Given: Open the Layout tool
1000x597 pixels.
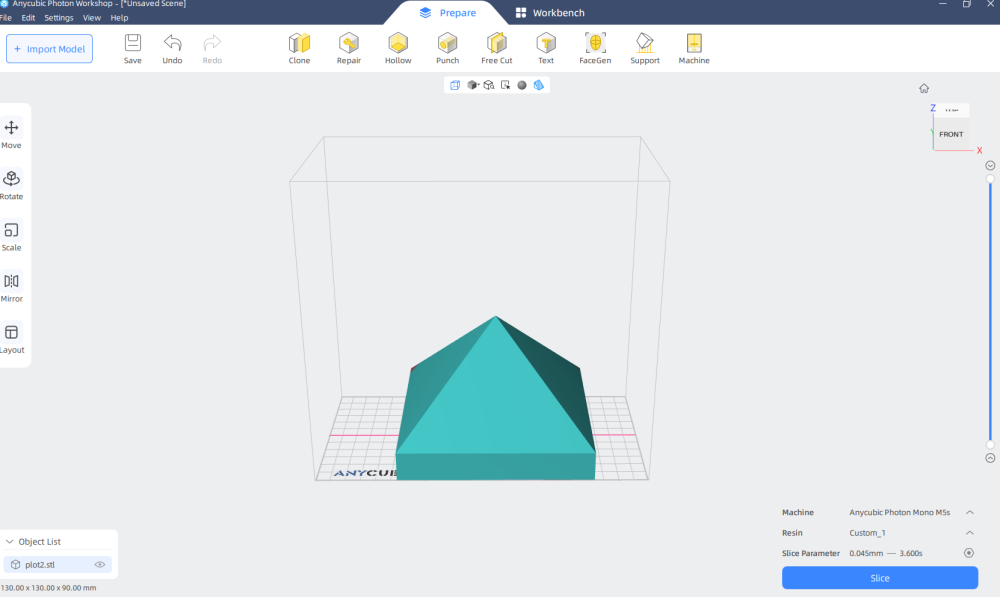Looking at the screenshot, I should (x=11, y=339).
